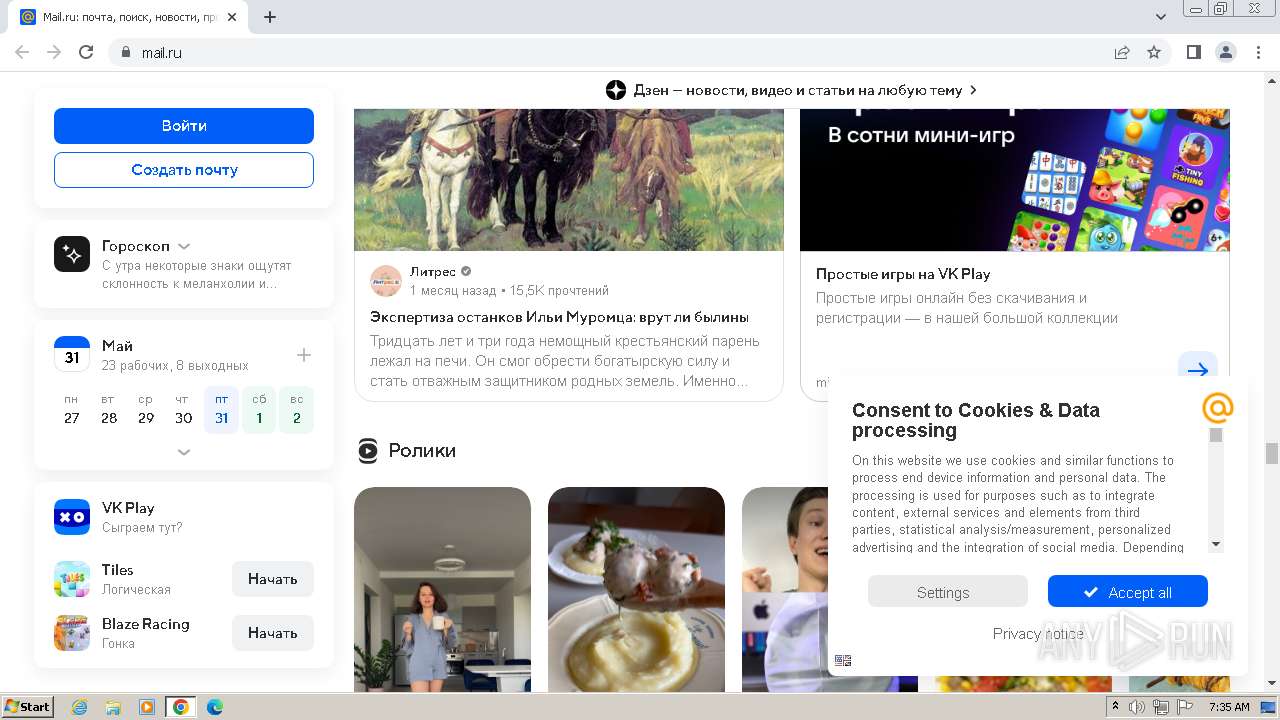Open the Ролики heading

pos(422,451)
